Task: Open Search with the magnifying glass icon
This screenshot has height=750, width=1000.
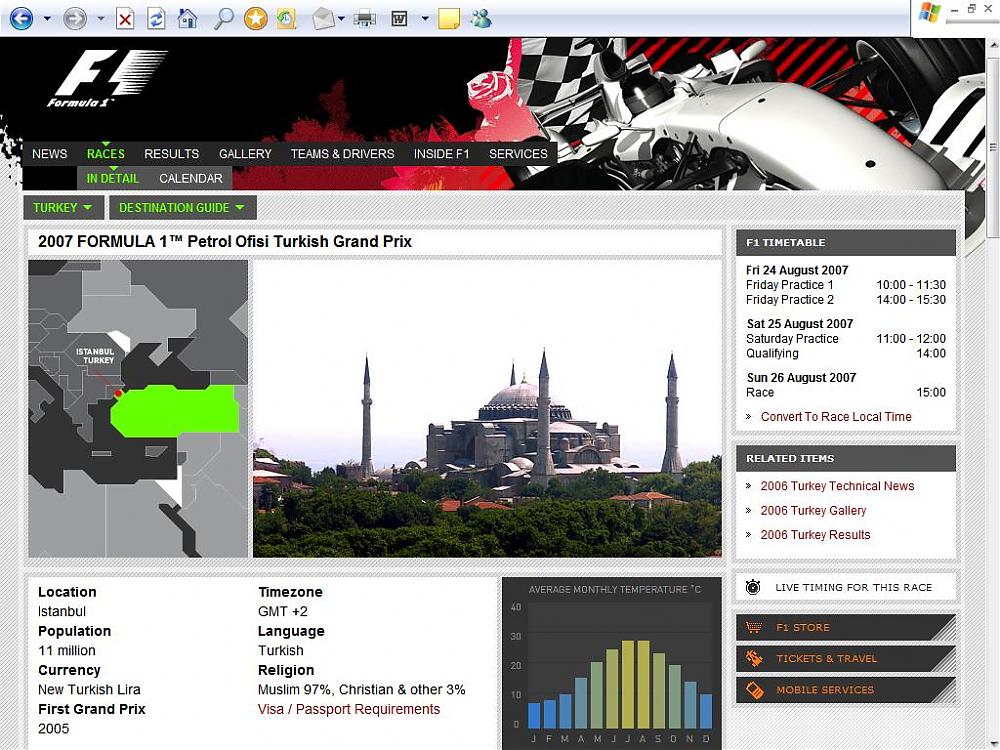Action: (x=224, y=18)
